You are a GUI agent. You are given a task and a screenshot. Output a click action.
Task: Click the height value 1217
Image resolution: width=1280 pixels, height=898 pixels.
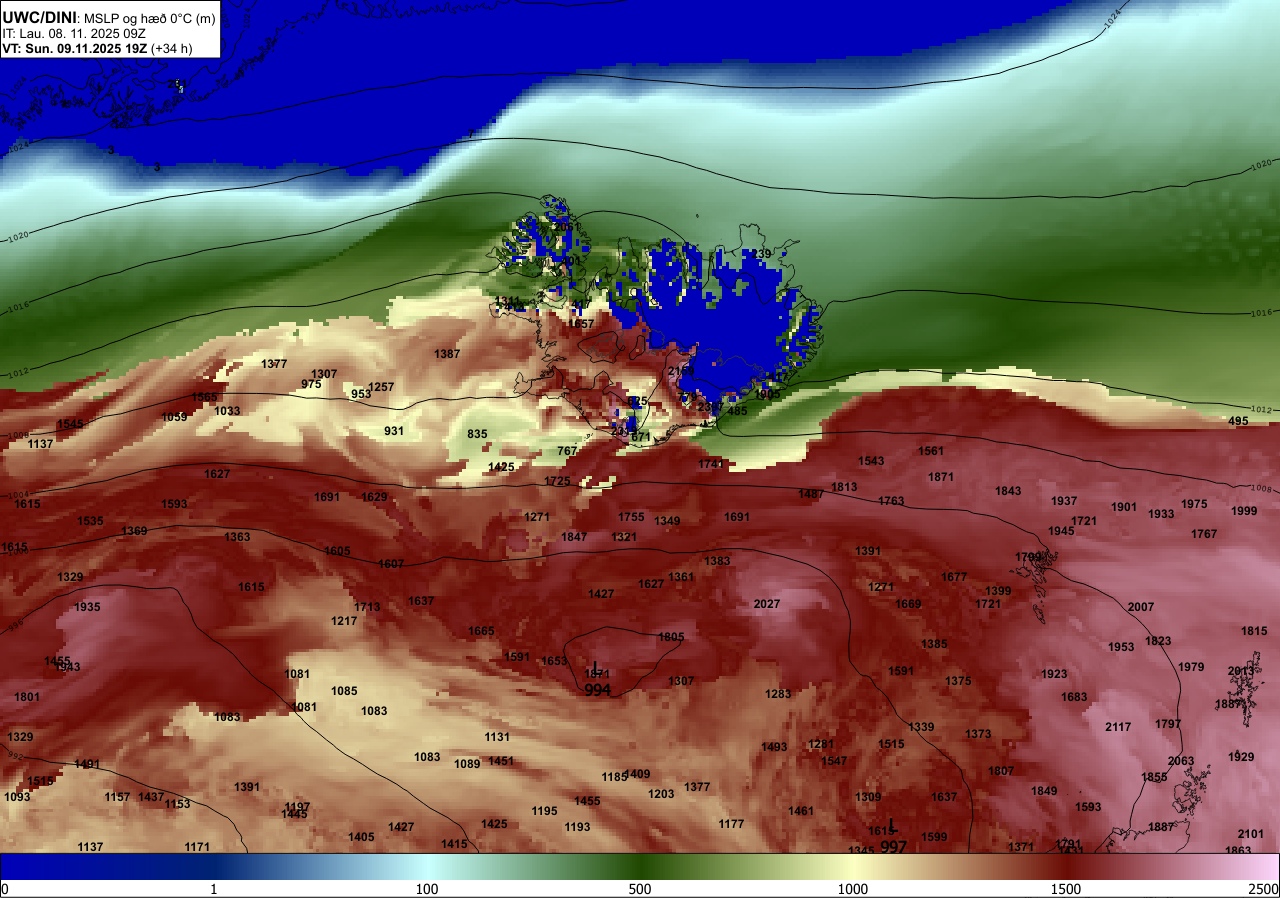click(x=344, y=621)
